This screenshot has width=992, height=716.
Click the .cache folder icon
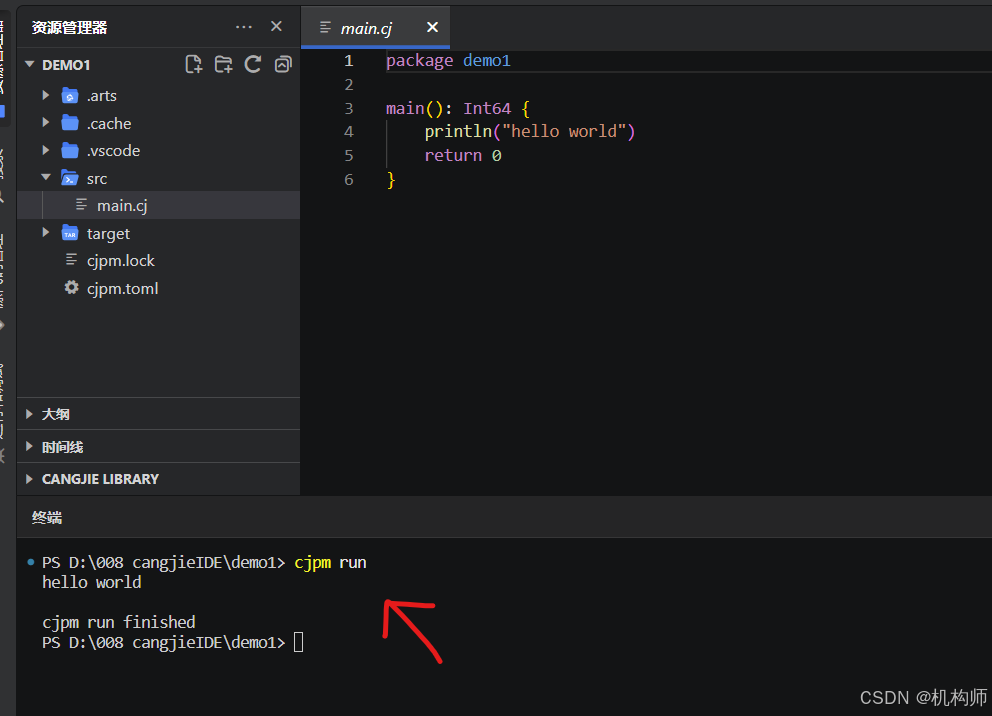70,123
